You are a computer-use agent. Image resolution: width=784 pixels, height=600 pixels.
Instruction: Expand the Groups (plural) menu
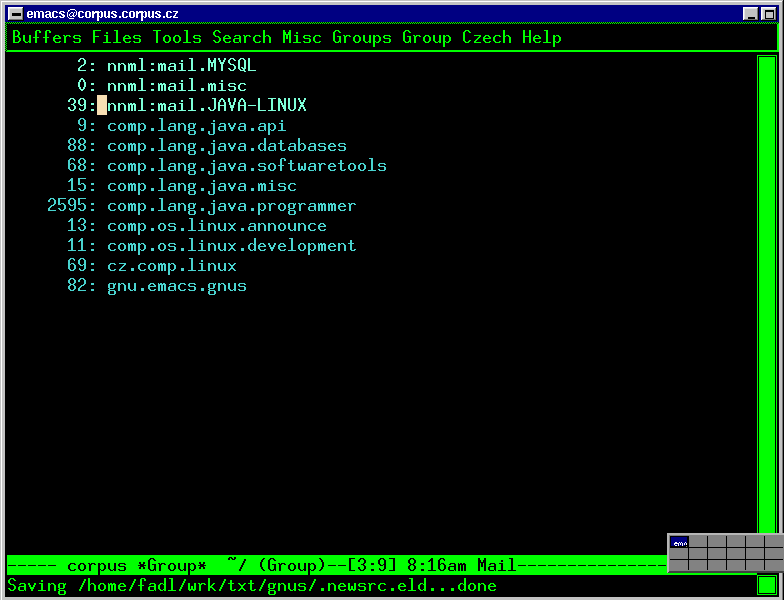tap(362, 38)
